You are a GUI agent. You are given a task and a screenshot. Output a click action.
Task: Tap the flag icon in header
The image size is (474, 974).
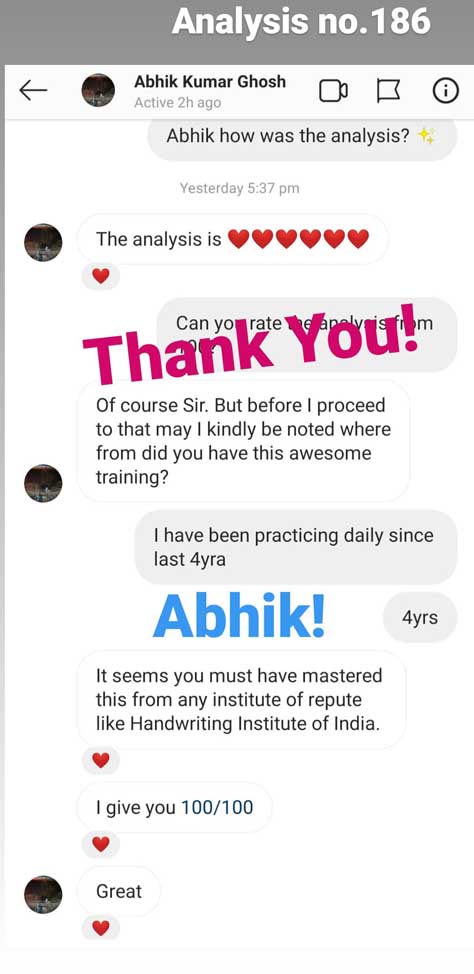coord(388,91)
